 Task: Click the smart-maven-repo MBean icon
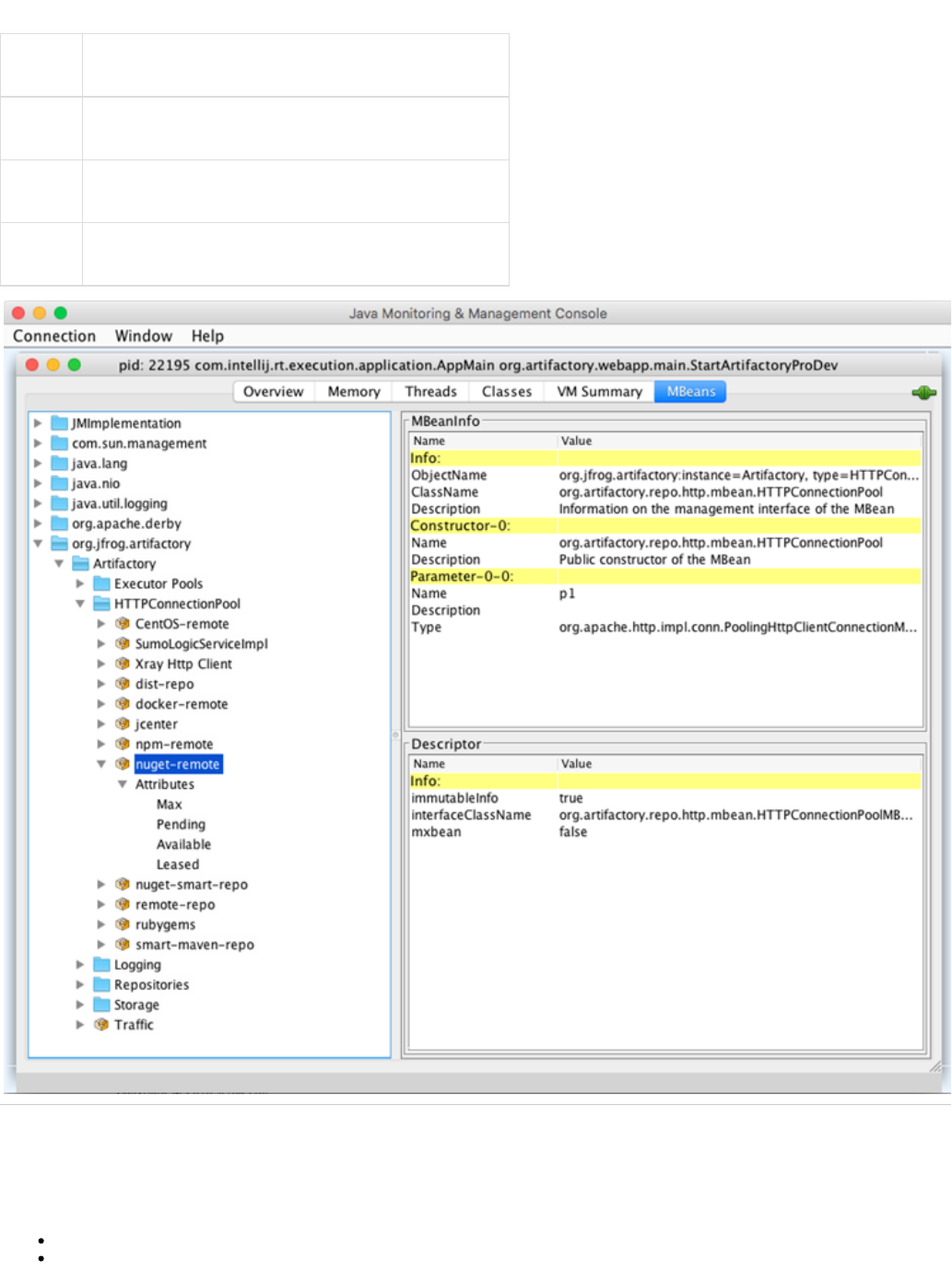click(123, 945)
